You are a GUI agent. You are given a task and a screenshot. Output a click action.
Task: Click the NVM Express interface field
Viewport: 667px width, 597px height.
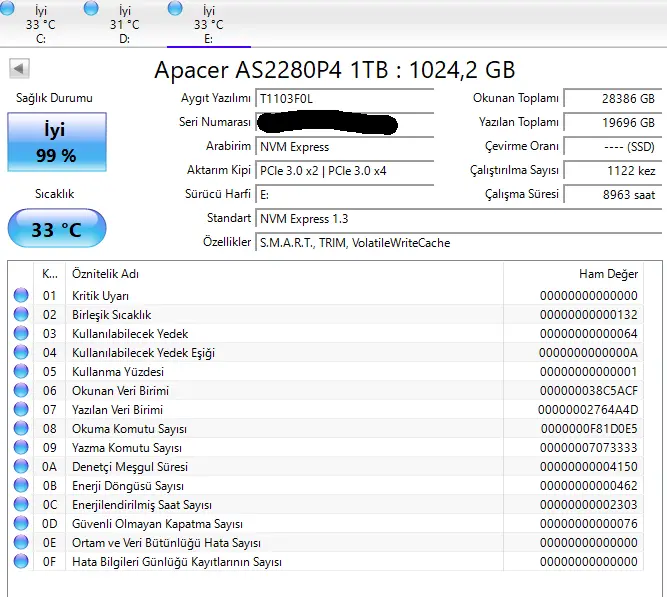pyautogui.click(x=345, y=147)
